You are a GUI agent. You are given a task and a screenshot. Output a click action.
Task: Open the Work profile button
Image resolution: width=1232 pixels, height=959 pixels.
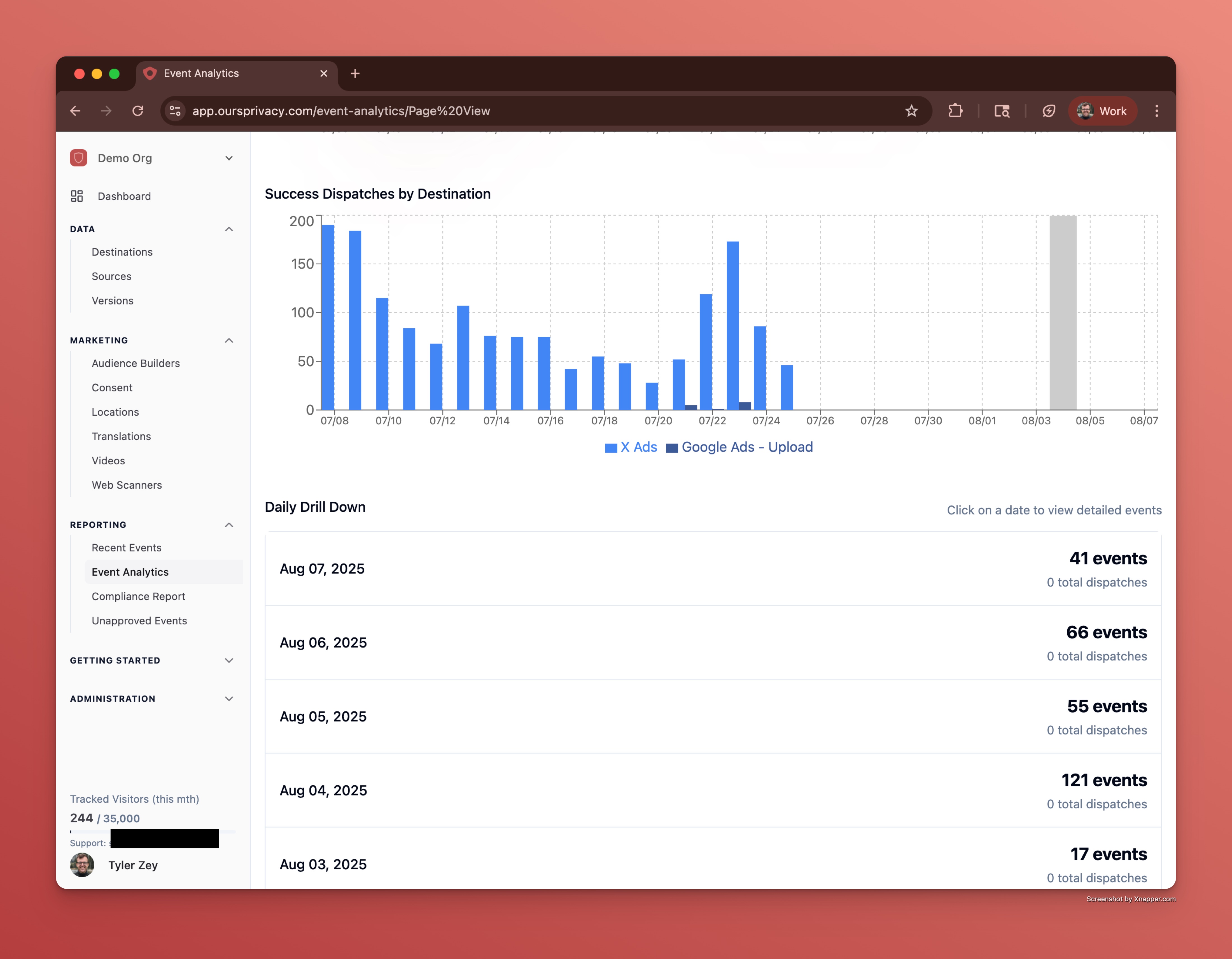1102,111
